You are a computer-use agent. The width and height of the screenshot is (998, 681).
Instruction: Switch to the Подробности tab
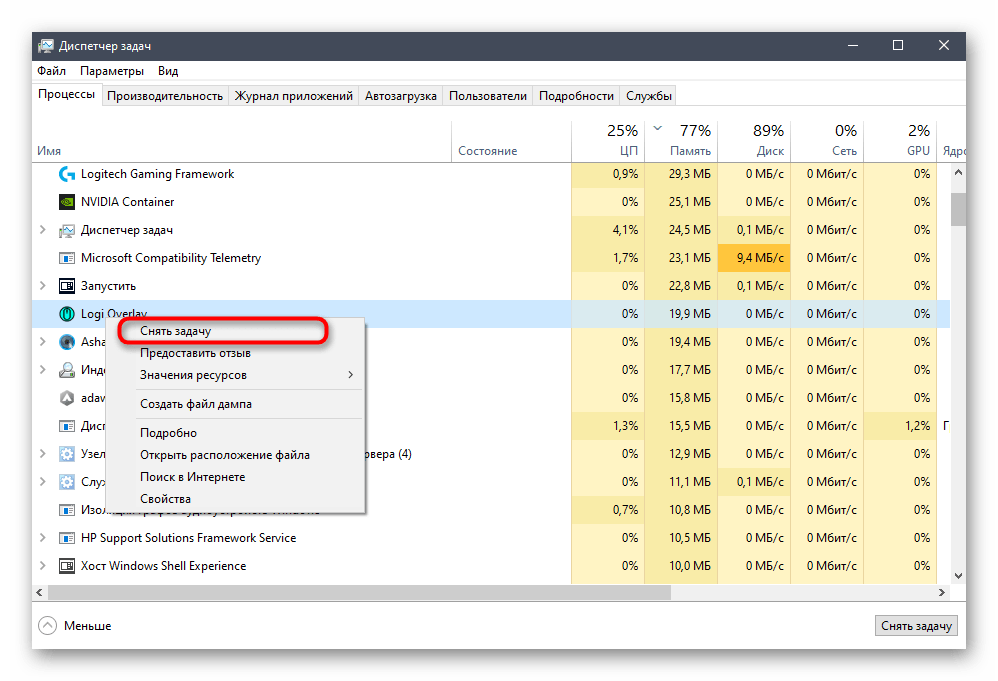(x=576, y=96)
